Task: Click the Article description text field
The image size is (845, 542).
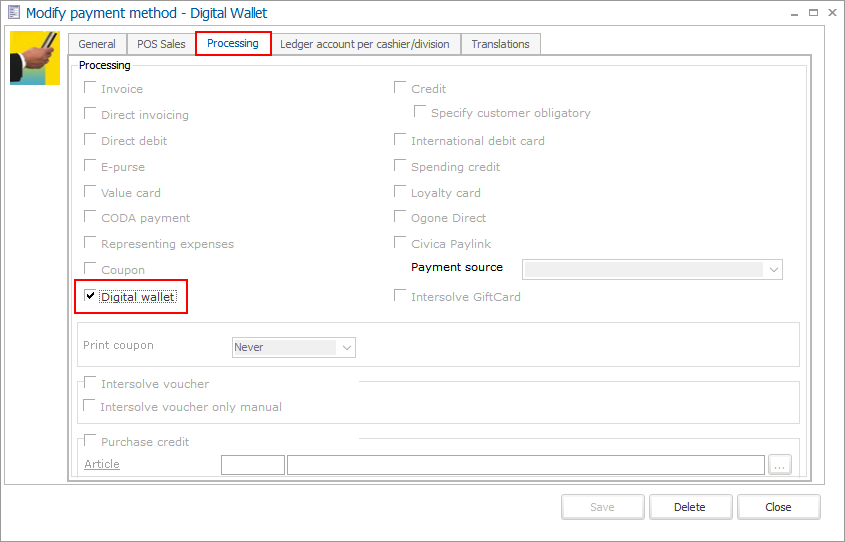Action: pyautogui.click(x=525, y=464)
